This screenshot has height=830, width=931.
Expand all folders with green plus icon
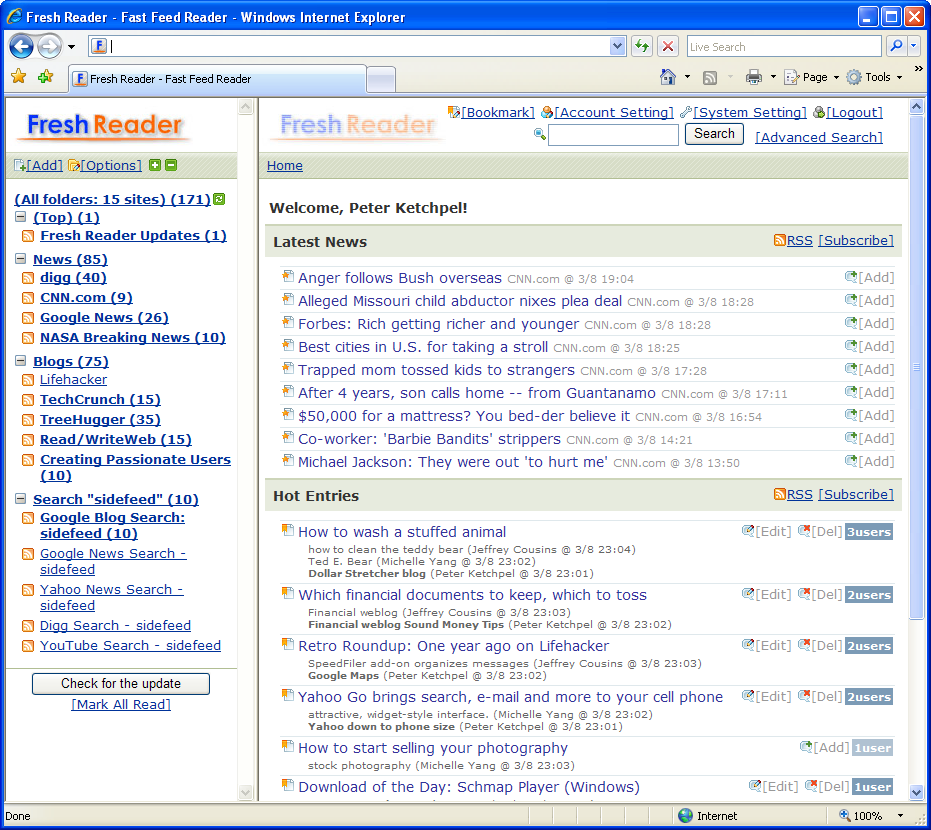tap(155, 165)
